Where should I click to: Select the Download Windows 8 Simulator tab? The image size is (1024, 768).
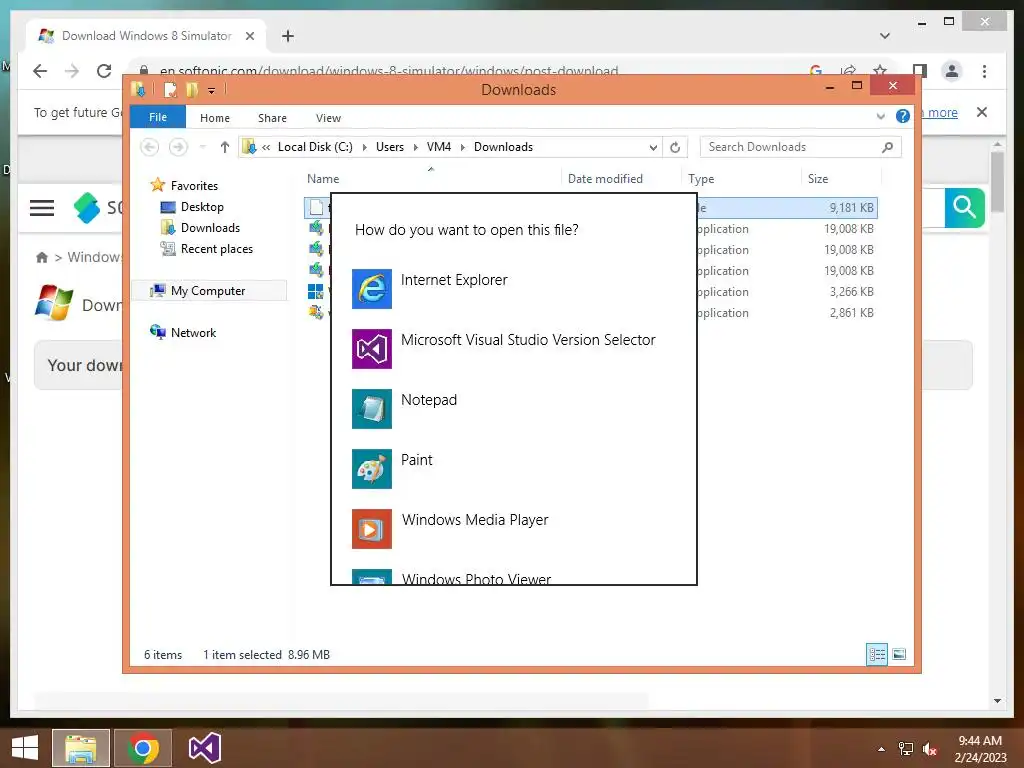[146, 36]
